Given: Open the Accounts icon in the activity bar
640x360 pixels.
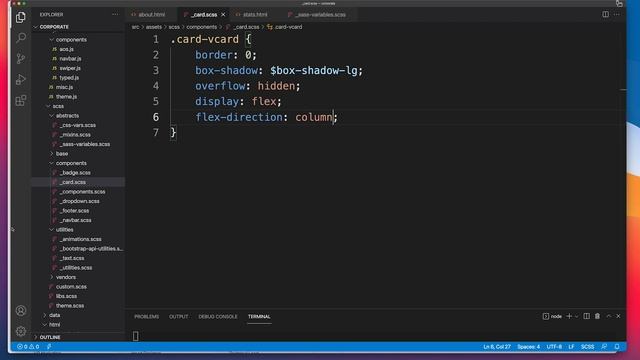Looking at the screenshot, I should [21, 311].
